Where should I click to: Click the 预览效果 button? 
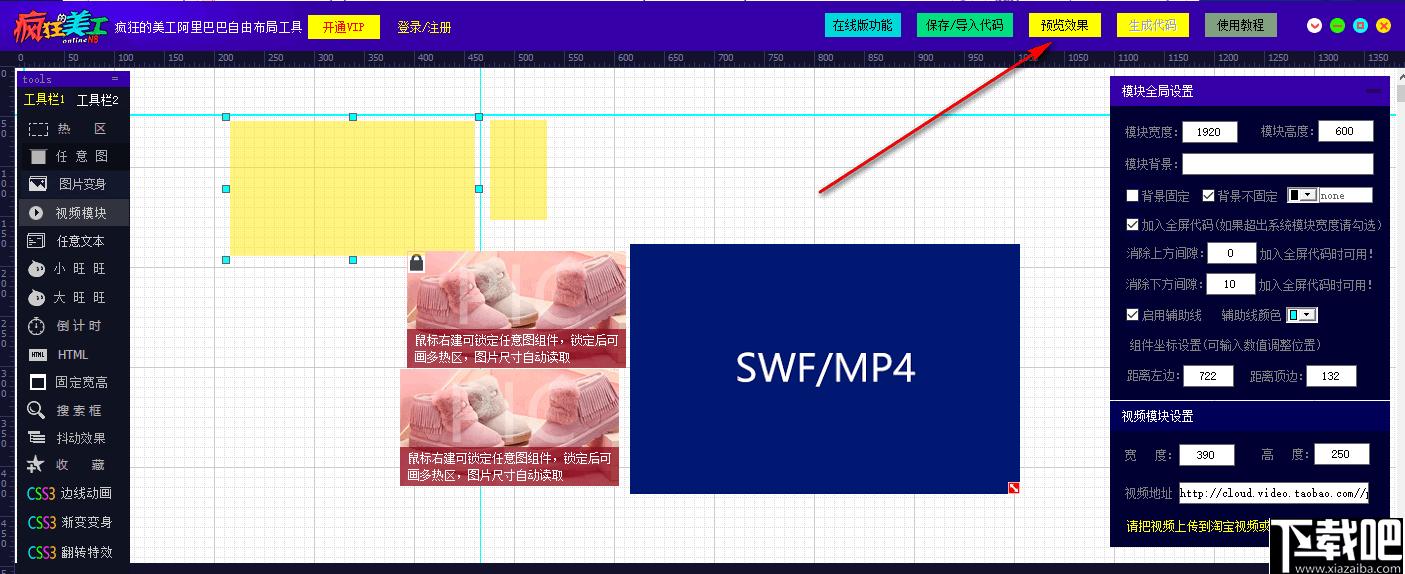[1065, 25]
